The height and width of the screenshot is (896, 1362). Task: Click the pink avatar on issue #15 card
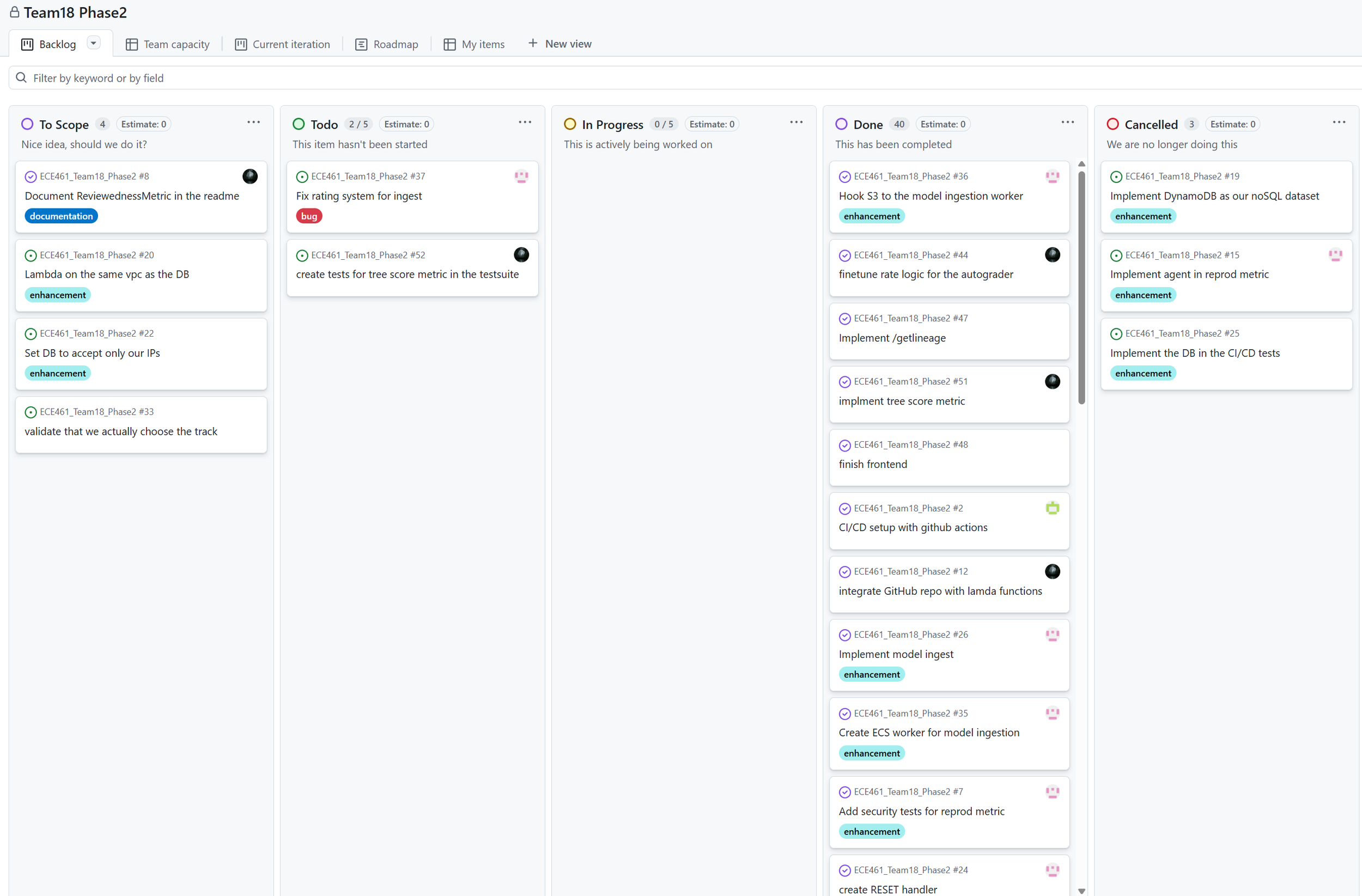(x=1335, y=254)
